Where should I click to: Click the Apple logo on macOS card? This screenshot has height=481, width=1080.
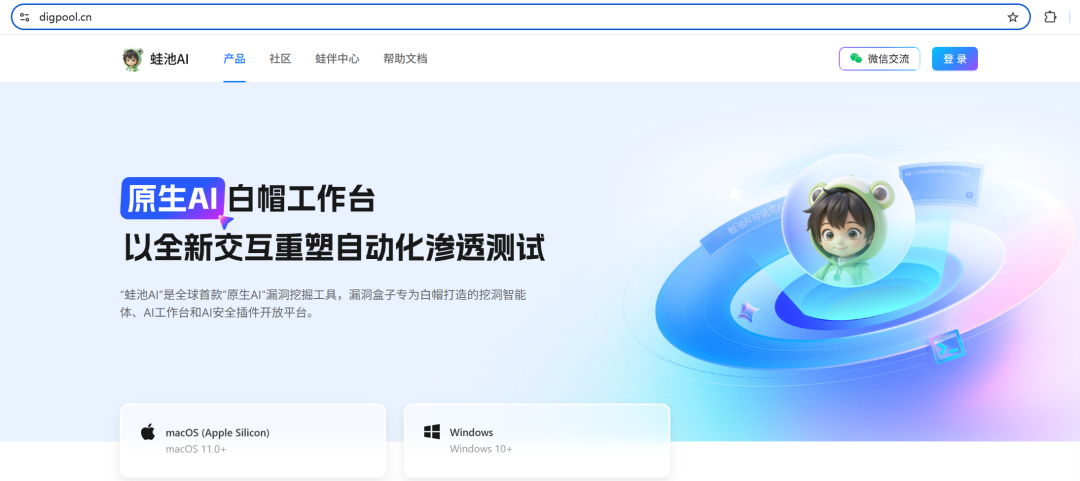pyautogui.click(x=148, y=432)
